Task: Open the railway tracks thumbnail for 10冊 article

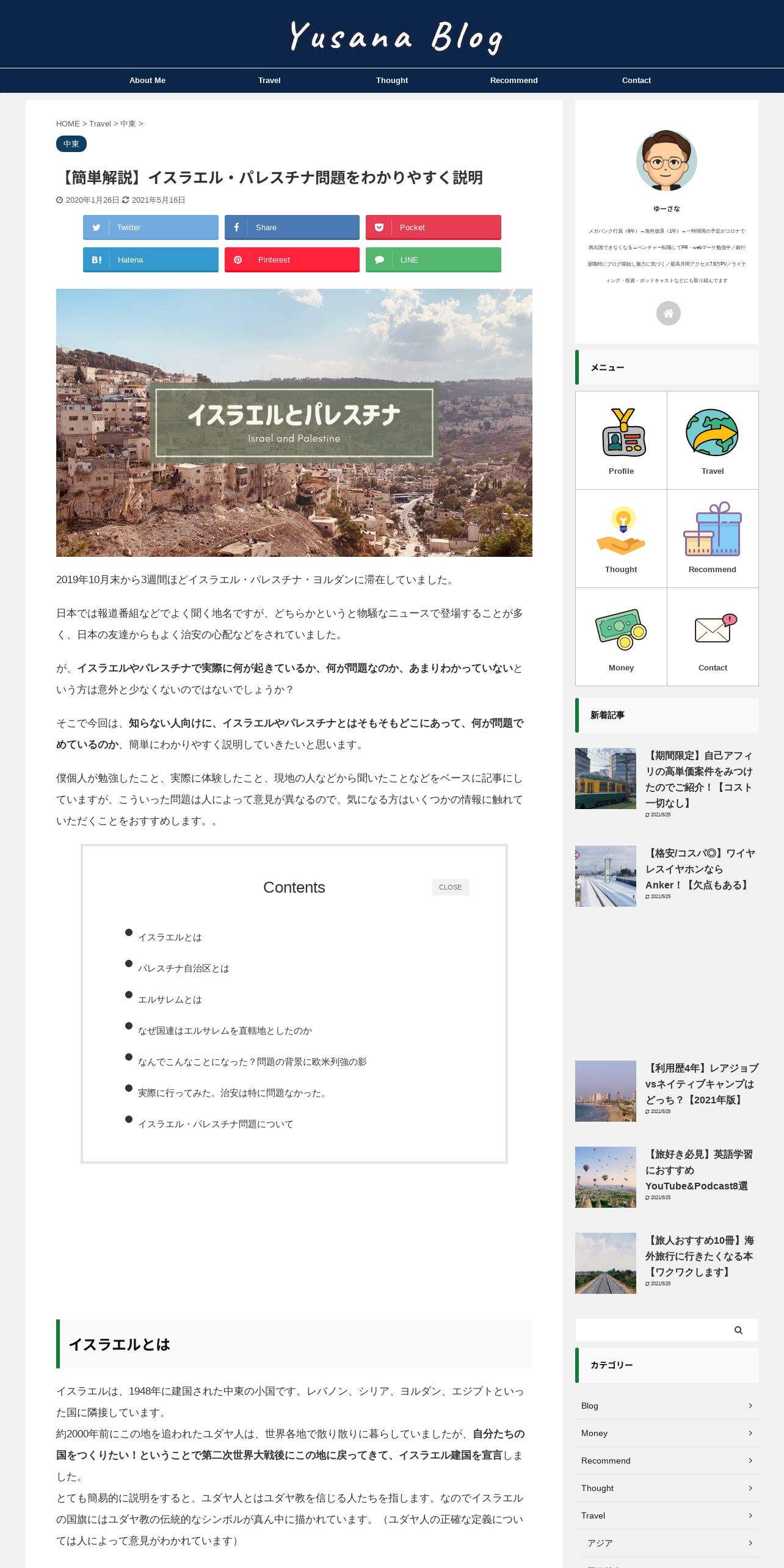Action: click(x=606, y=1263)
